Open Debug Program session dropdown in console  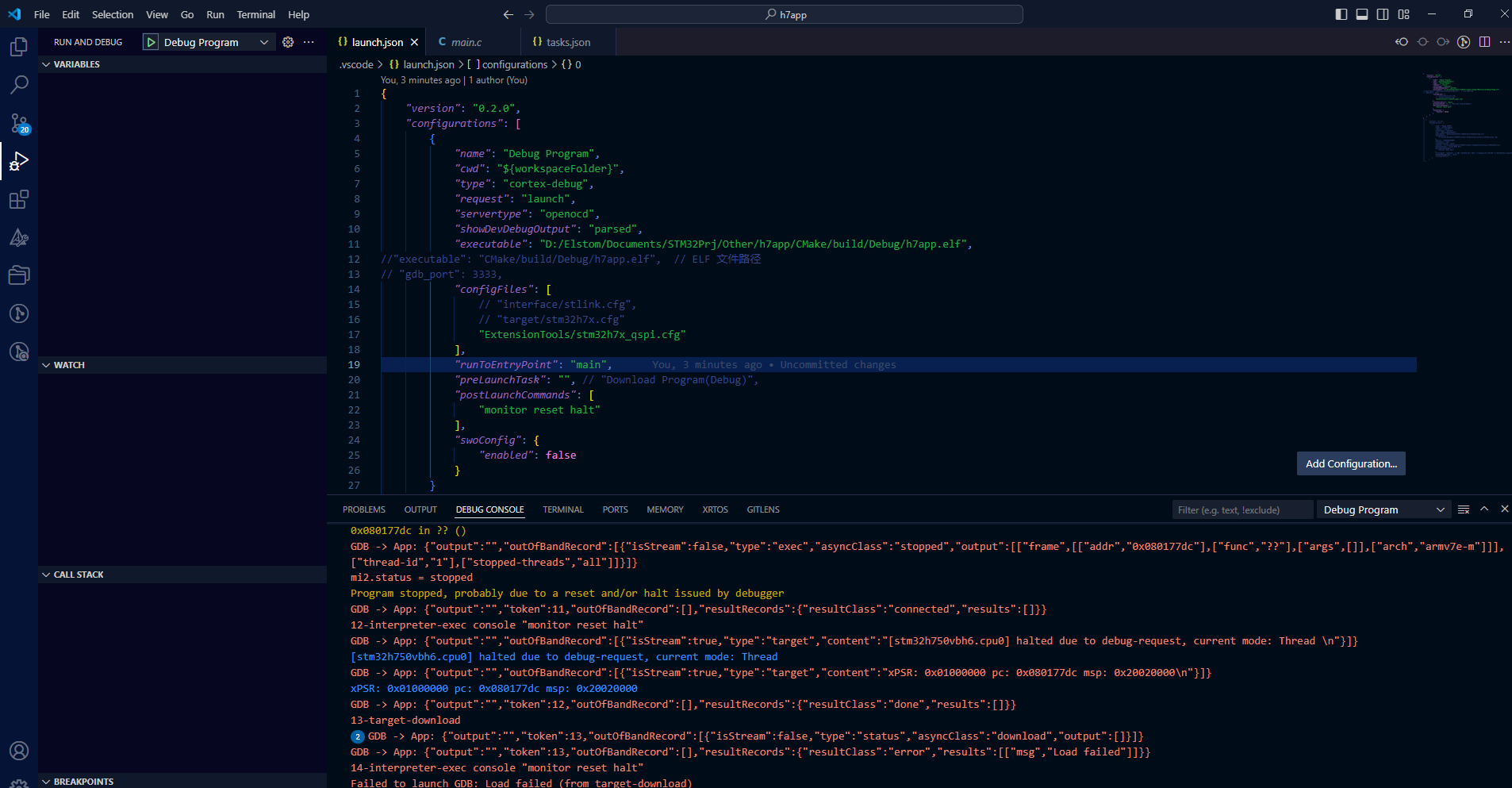[1383, 509]
